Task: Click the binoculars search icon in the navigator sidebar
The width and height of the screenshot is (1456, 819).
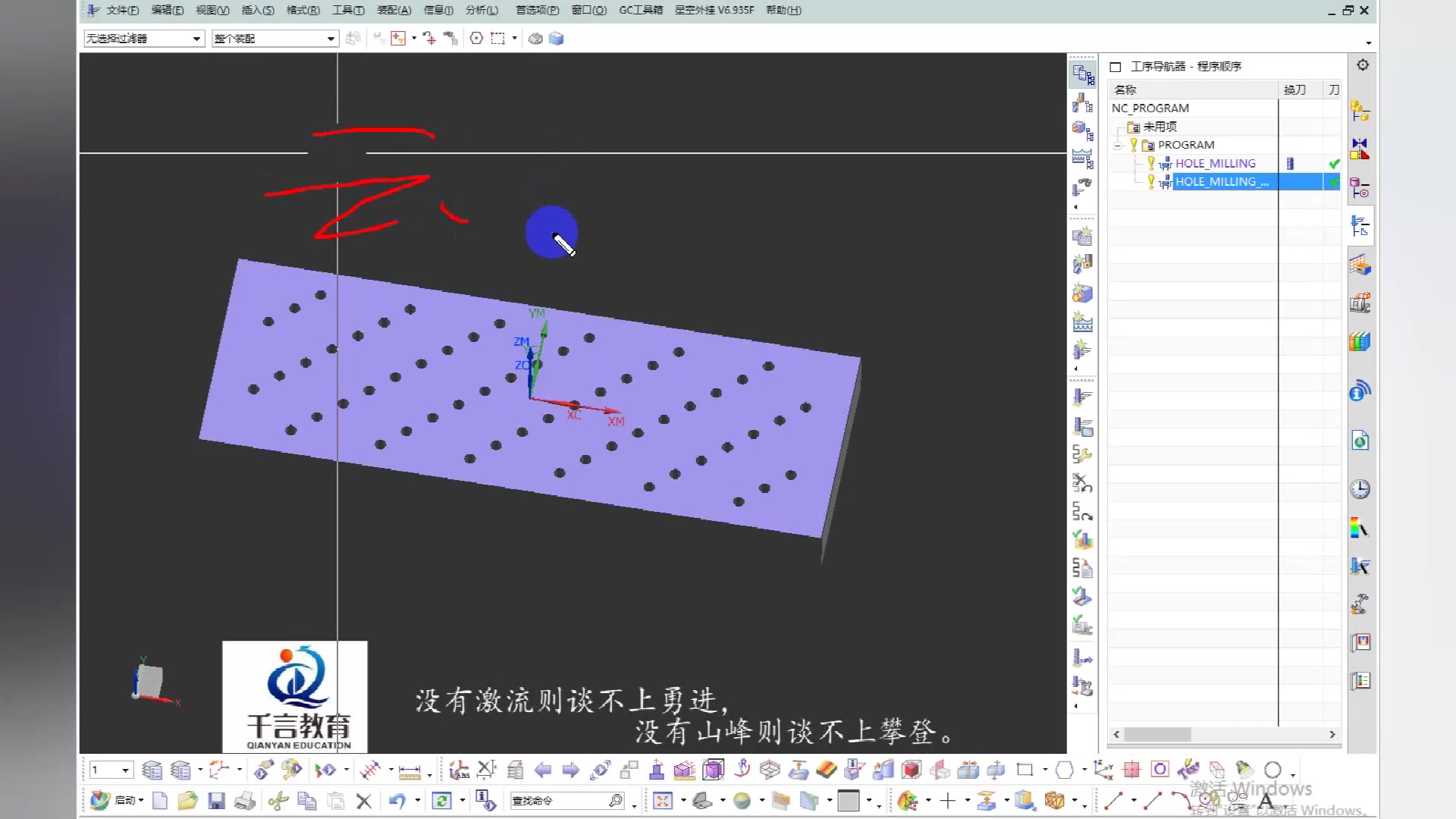Action: (x=1082, y=186)
